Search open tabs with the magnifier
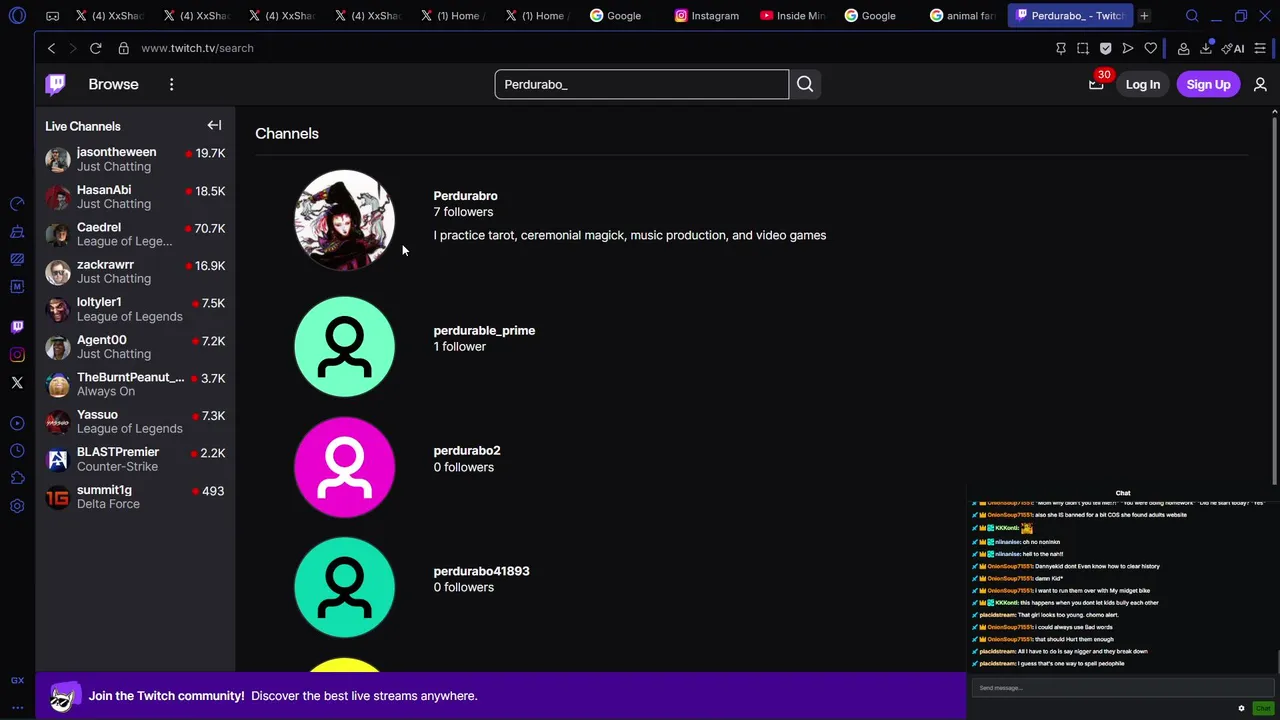1280x720 pixels. tap(1192, 16)
